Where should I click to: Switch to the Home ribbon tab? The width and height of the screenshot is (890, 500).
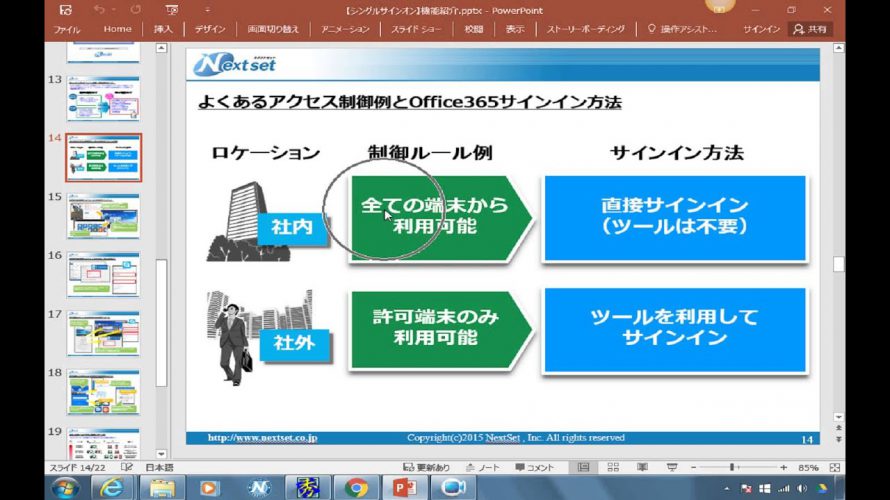(117, 29)
